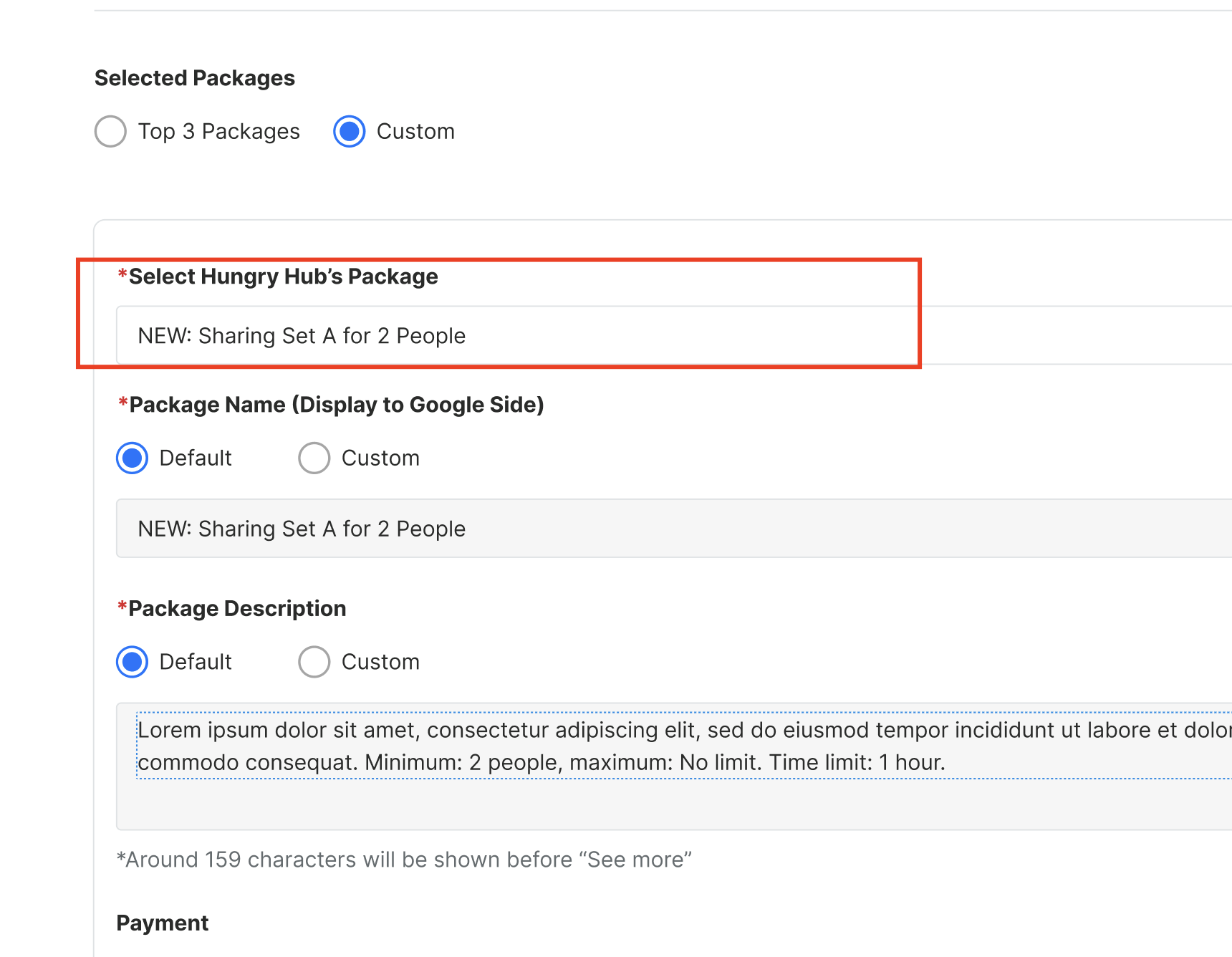Click the Package Description label

(x=237, y=609)
